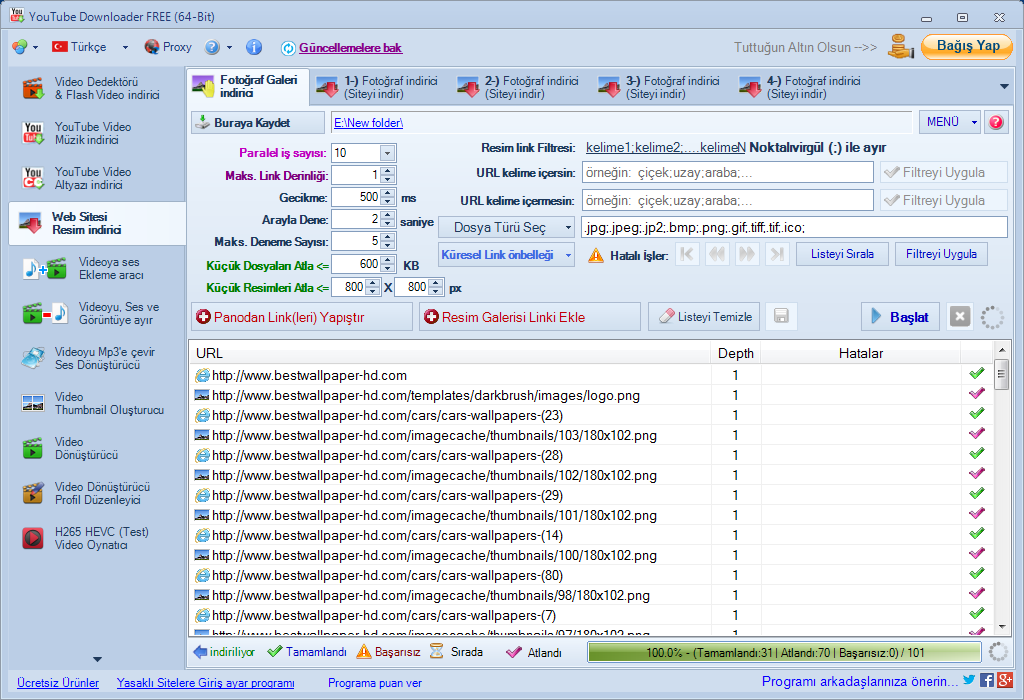The width and height of the screenshot is (1024, 700).
Task: Open the Türkçe language dropdown
Action: point(90,47)
